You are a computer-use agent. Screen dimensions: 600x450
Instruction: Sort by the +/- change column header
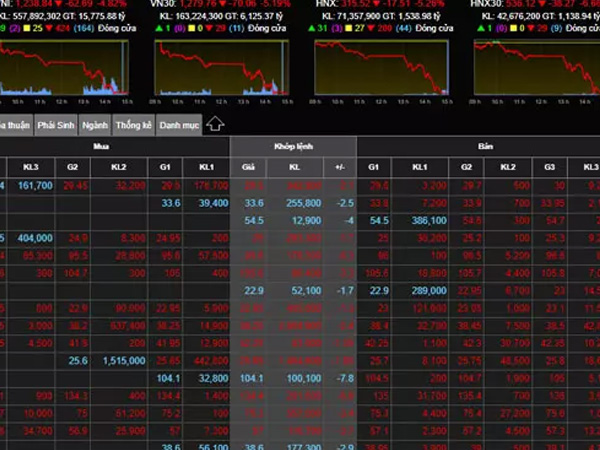tap(340, 166)
